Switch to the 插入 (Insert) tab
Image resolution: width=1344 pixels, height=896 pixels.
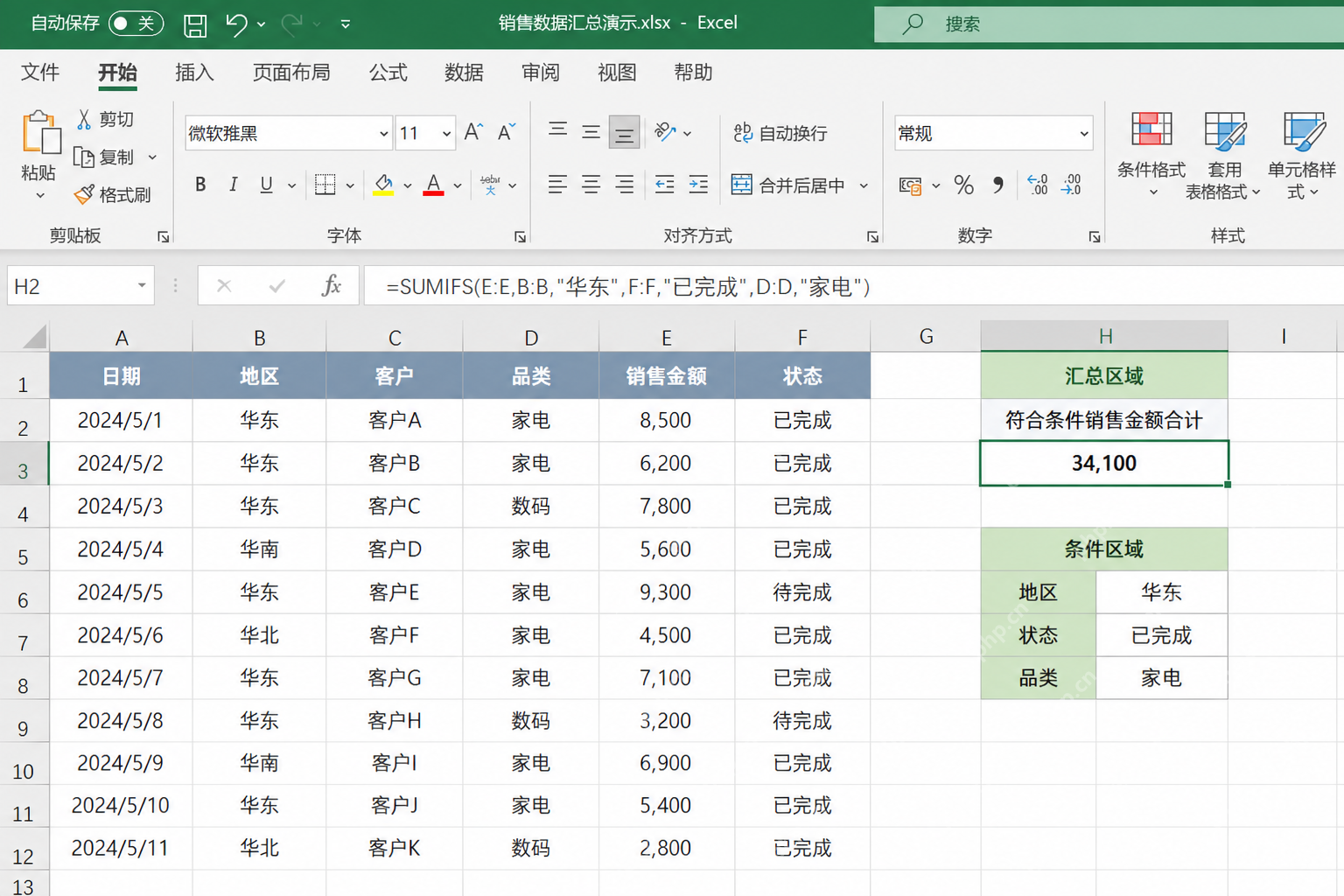(x=194, y=73)
